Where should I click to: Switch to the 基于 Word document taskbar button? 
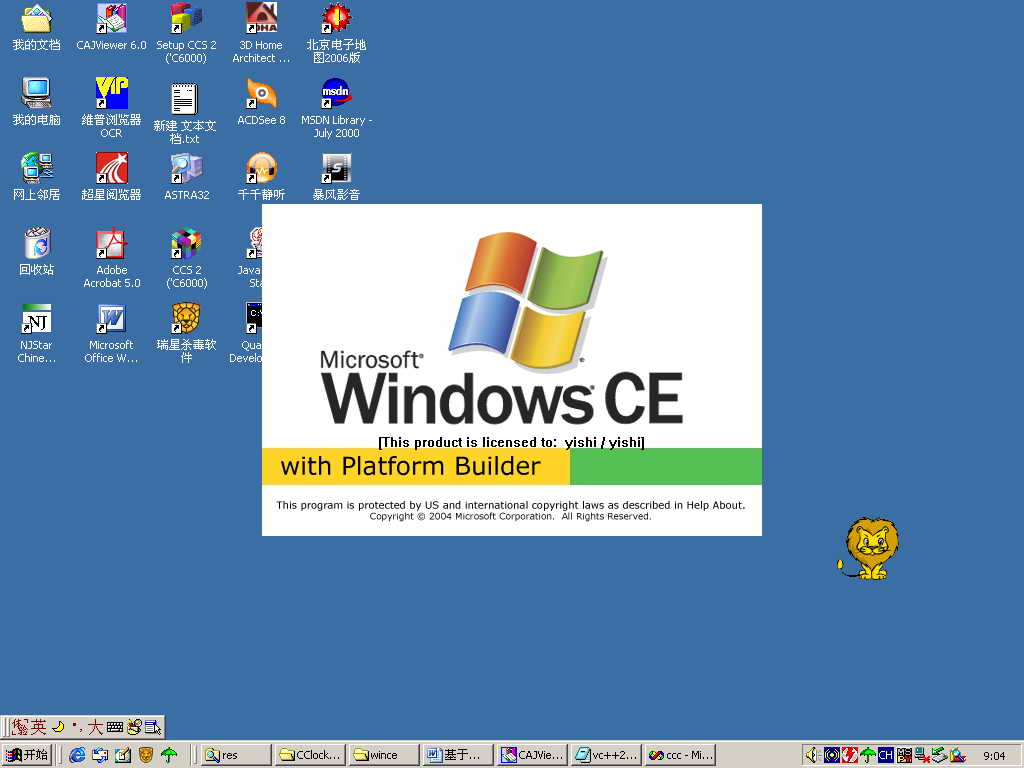click(458, 755)
